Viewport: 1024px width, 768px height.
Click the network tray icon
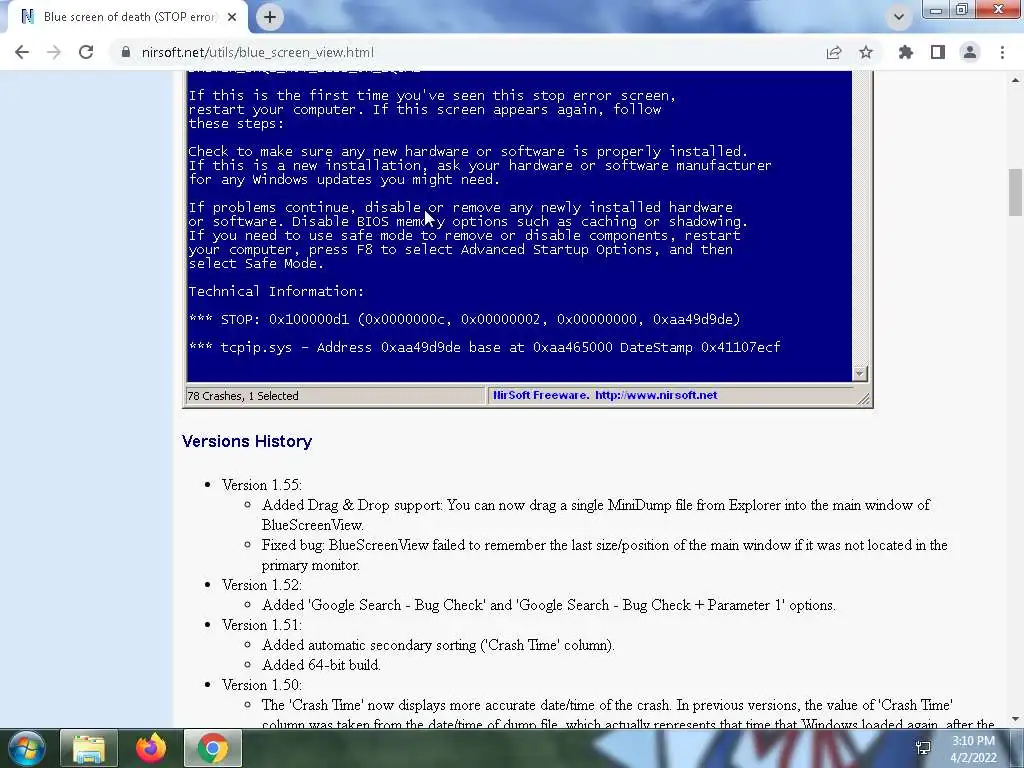923,748
